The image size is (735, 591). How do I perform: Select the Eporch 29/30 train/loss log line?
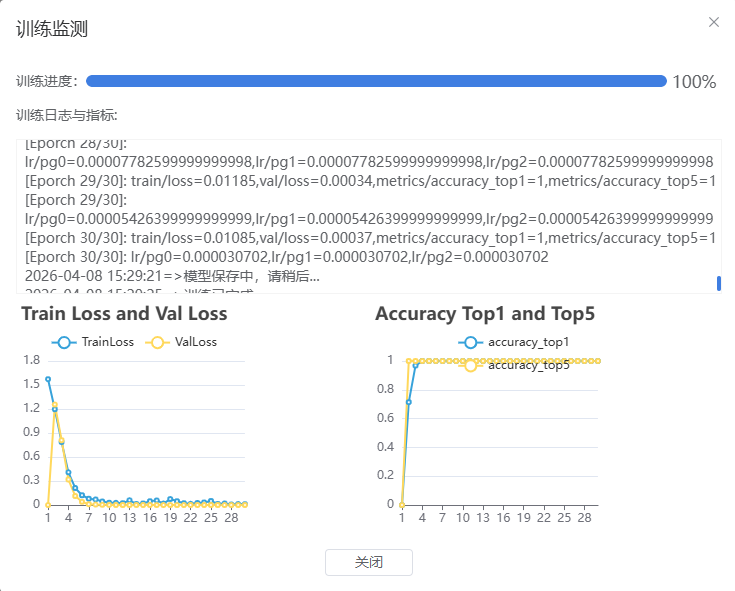pos(370,181)
